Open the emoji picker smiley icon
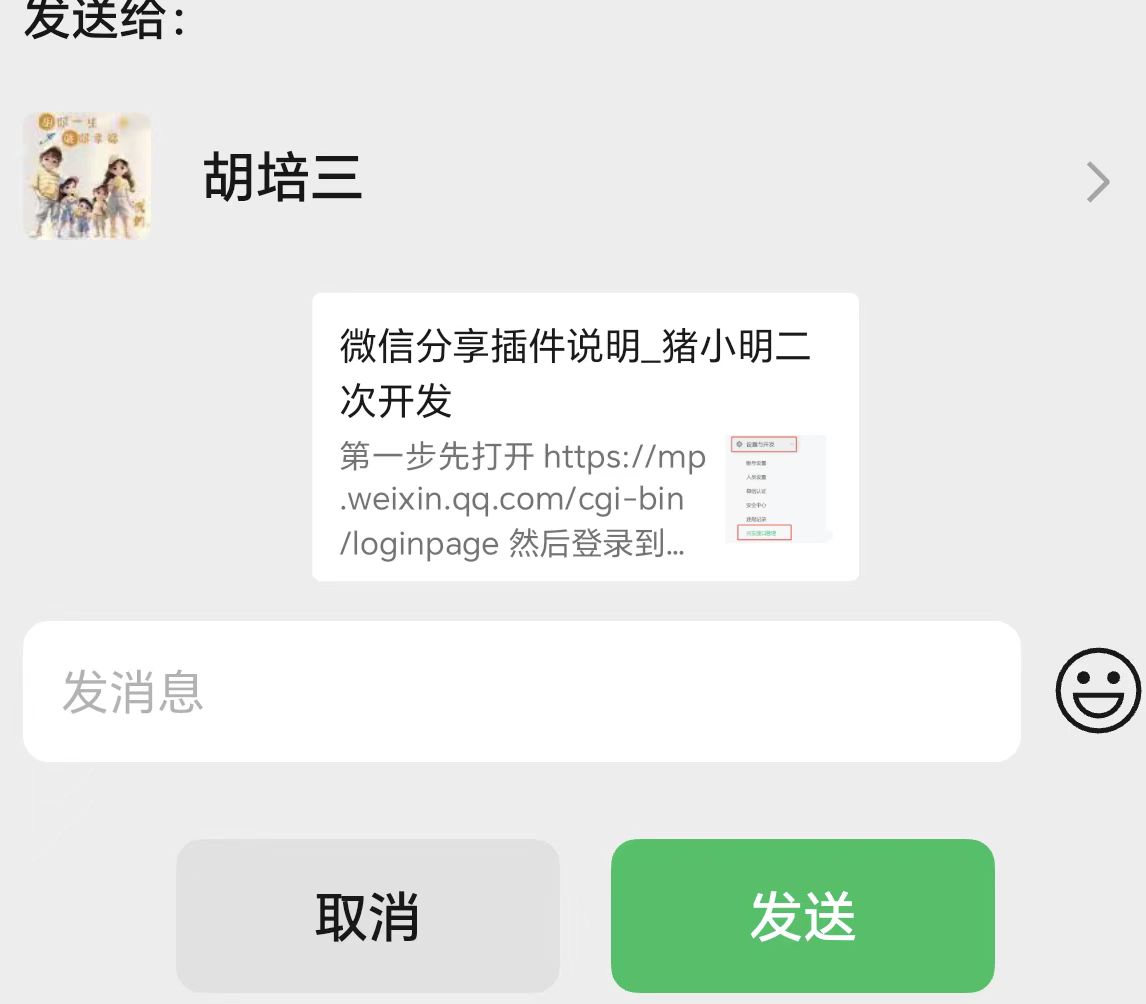 1098,690
